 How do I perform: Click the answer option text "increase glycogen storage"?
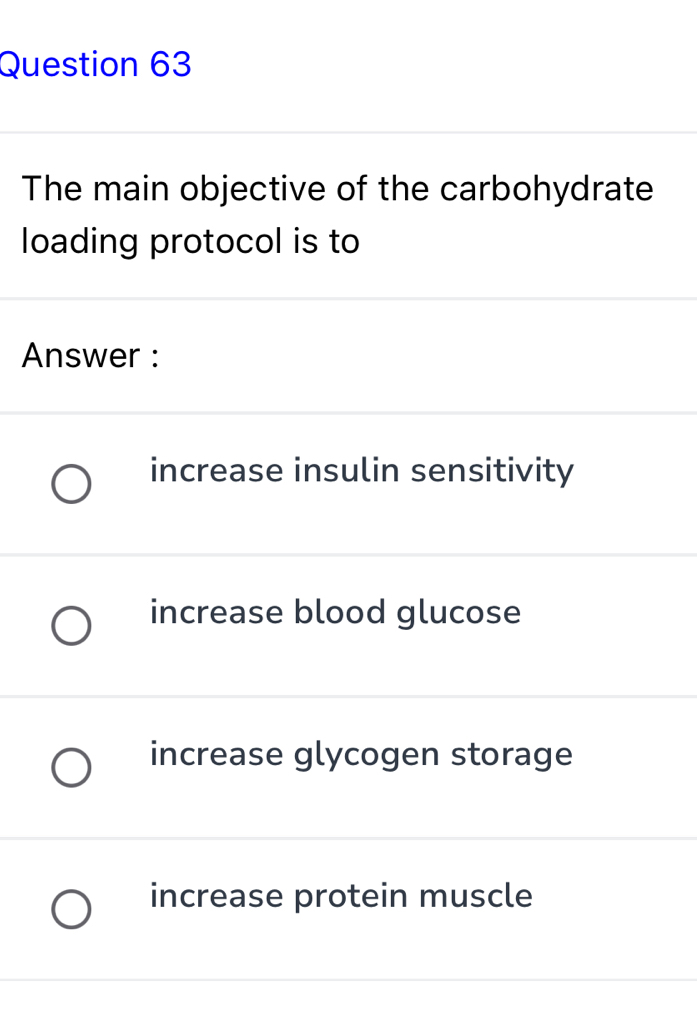pos(362,754)
